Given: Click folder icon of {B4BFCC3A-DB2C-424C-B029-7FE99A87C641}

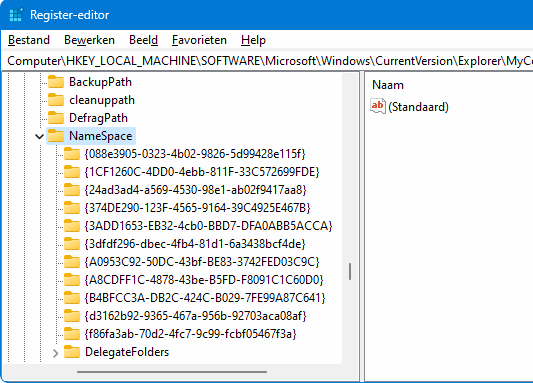Looking at the screenshot, I should tap(72, 298).
